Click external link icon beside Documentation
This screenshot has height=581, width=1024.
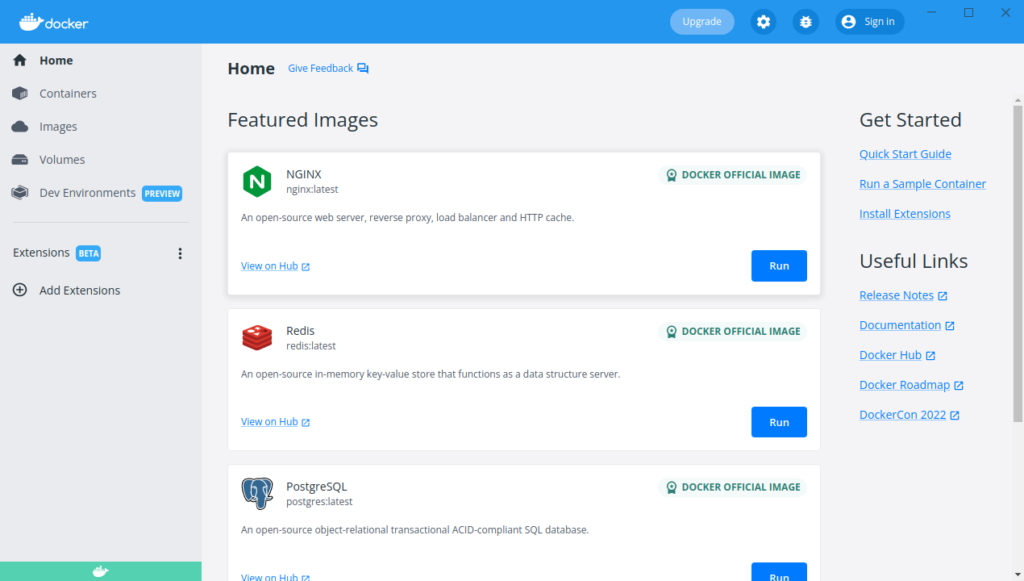click(950, 326)
